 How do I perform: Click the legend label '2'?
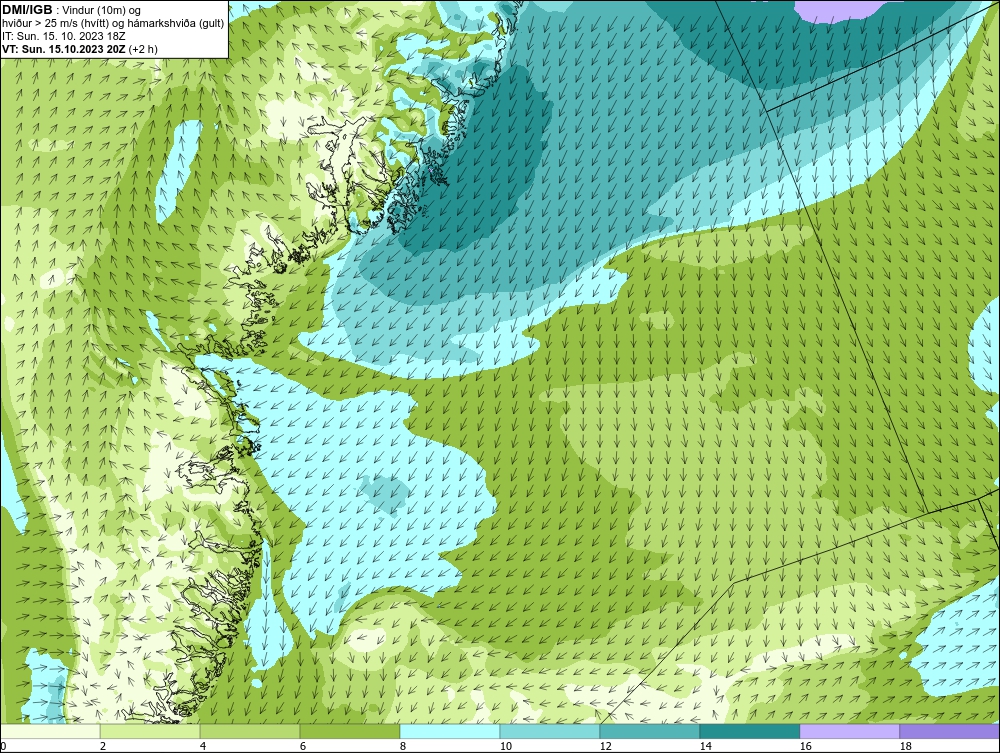click(103, 746)
